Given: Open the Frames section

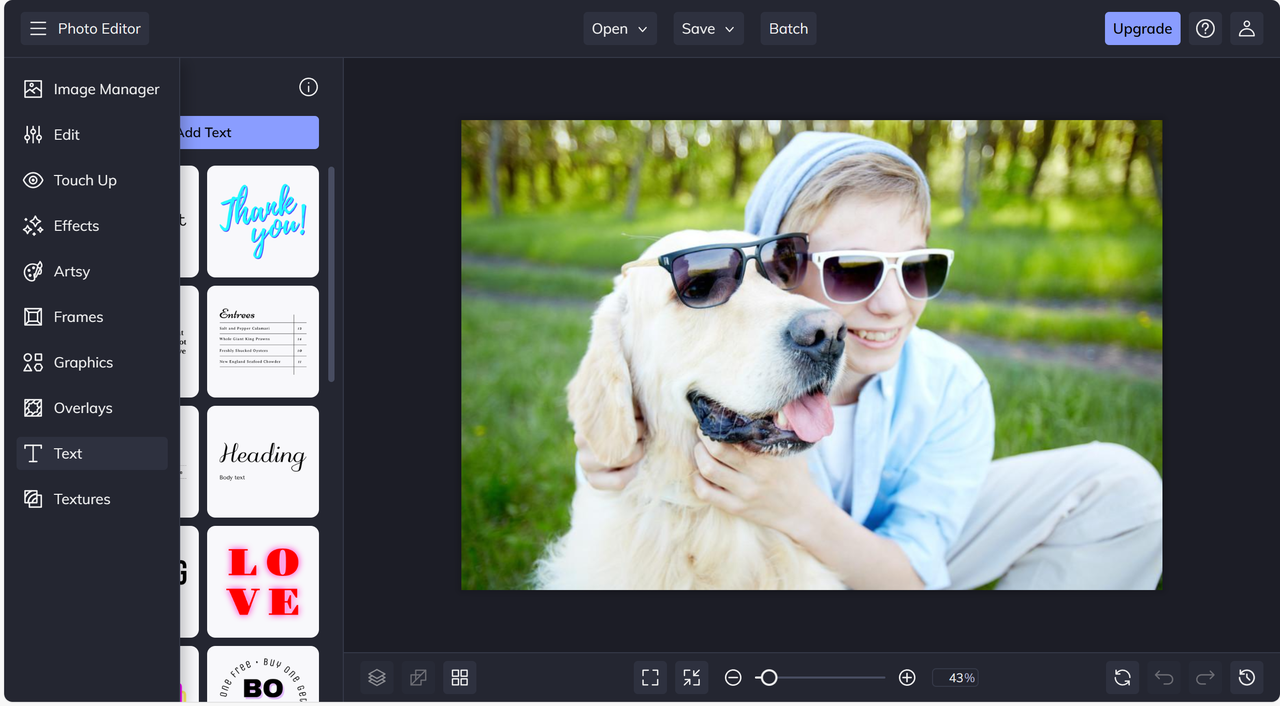Looking at the screenshot, I should (92, 317).
